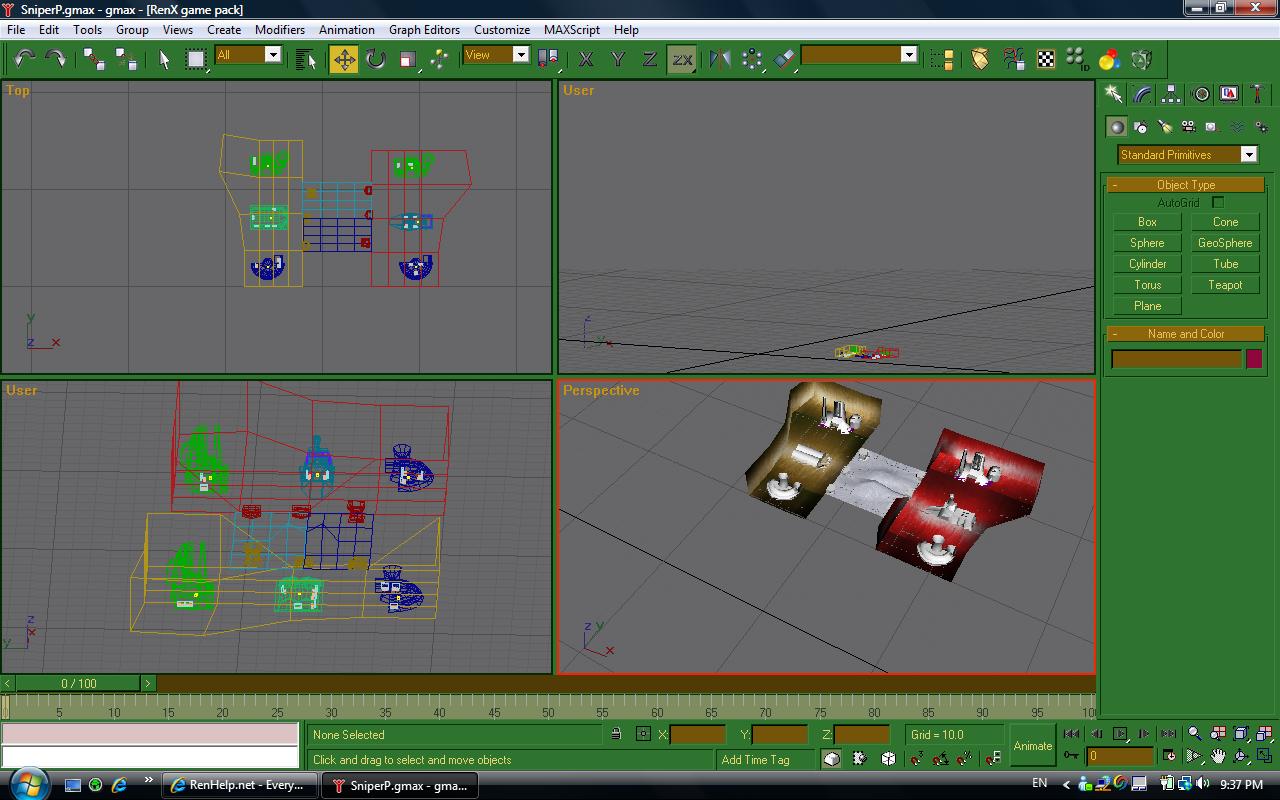This screenshot has height=800, width=1280.
Task: Open the Utilities hammer panel
Action: pos(1258,94)
